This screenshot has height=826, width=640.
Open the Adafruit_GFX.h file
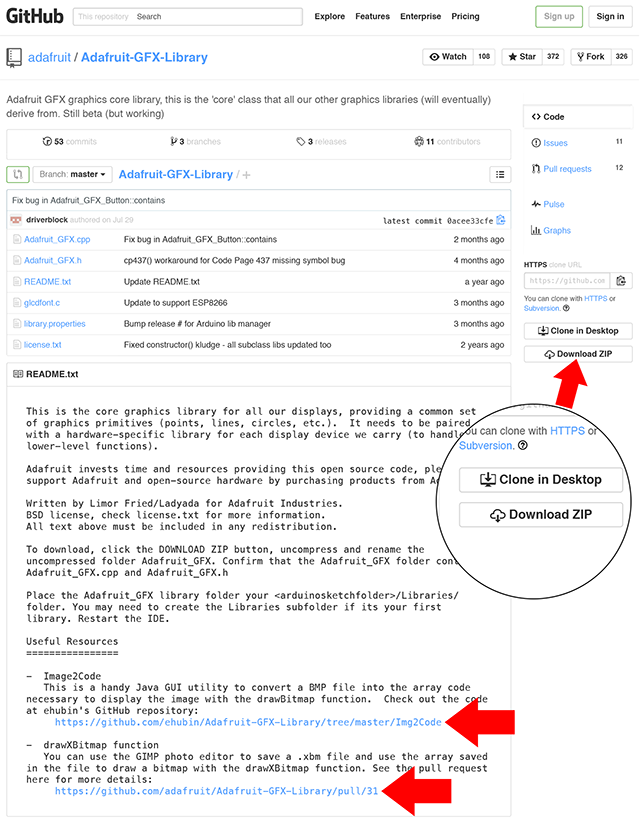[x=53, y=261]
